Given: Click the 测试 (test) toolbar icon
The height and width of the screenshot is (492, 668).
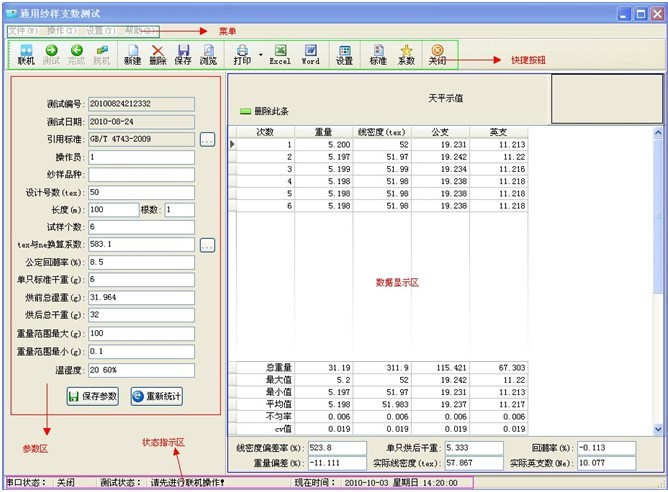Looking at the screenshot, I should [x=52, y=54].
